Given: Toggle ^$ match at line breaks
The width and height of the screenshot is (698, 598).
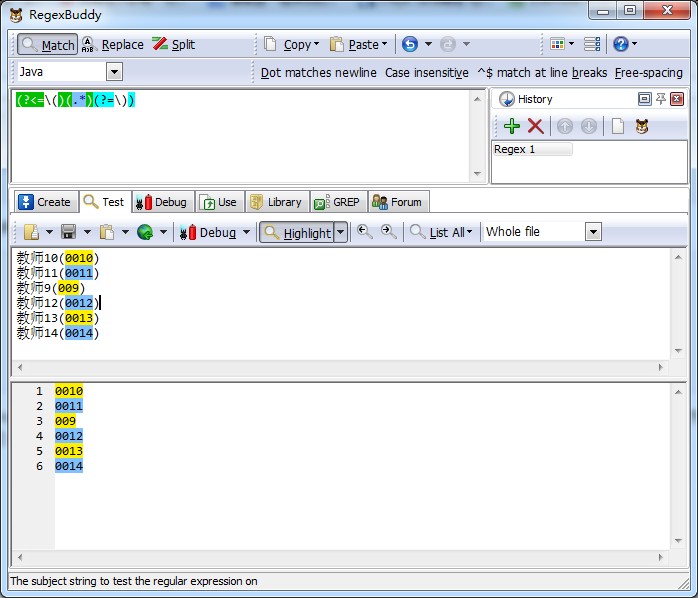Looking at the screenshot, I should [542, 73].
